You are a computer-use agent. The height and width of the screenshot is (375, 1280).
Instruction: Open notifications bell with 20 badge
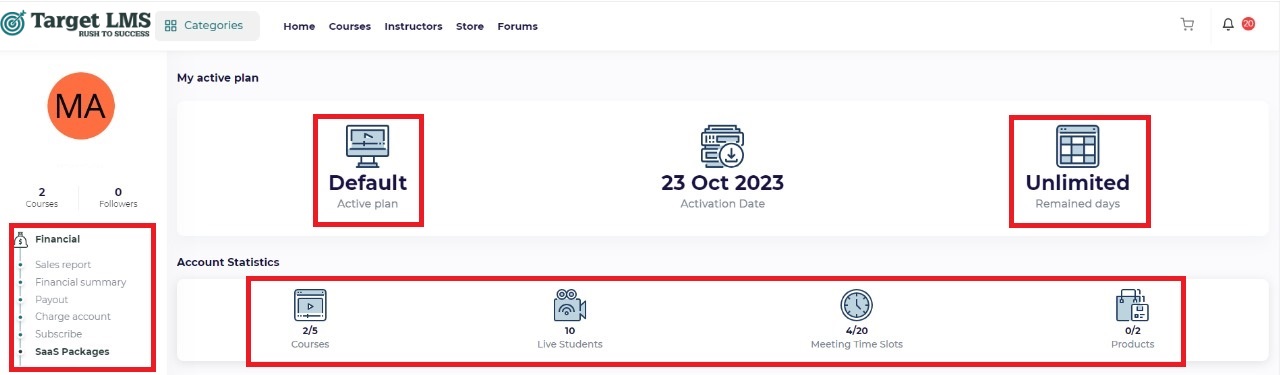click(x=1228, y=25)
